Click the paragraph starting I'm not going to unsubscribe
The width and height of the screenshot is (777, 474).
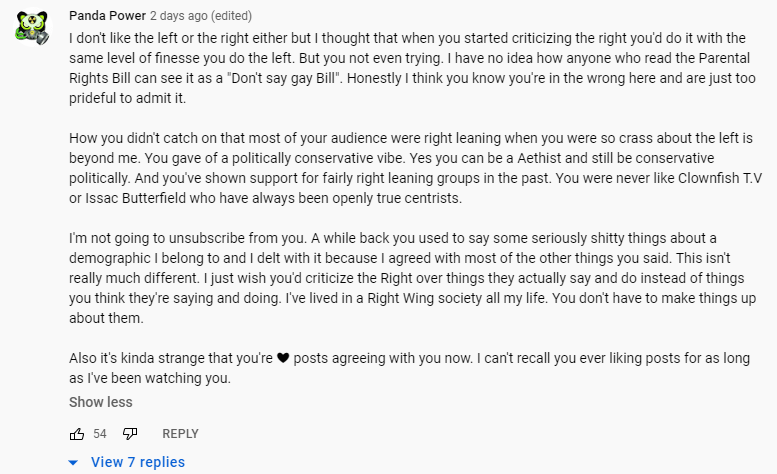click(412, 278)
